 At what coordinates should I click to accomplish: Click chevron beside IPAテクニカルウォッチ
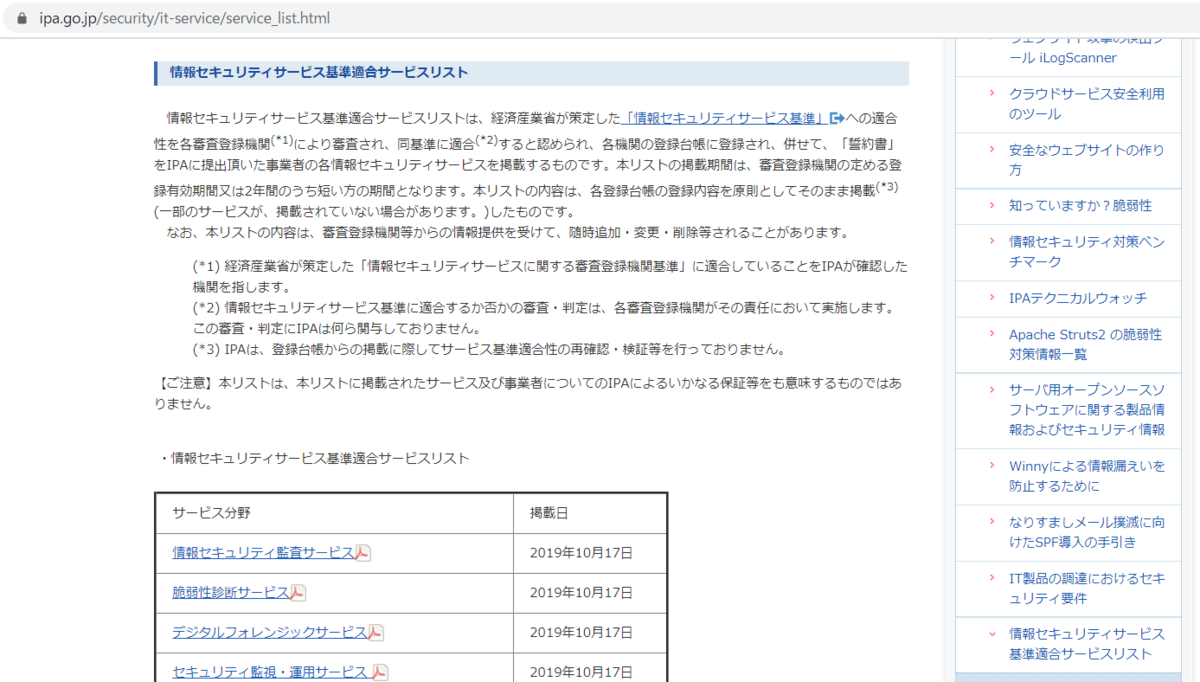[x=991, y=298]
